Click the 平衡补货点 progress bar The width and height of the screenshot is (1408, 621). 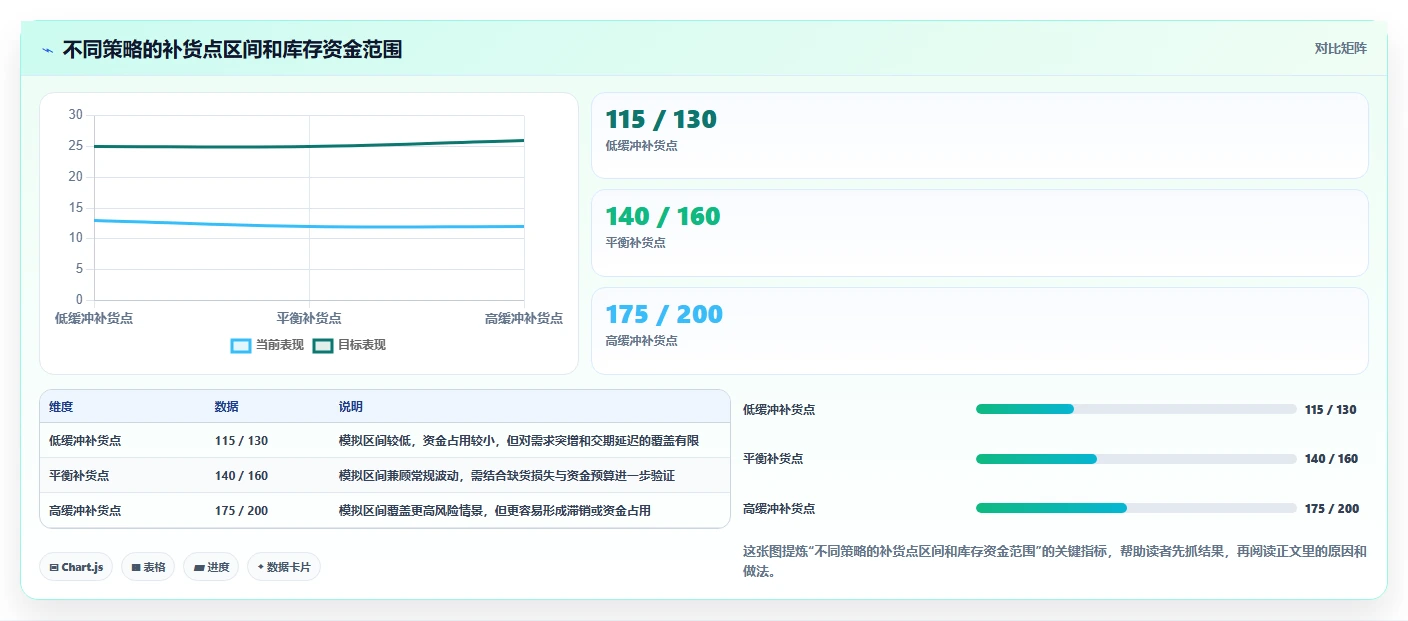[1136, 459]
